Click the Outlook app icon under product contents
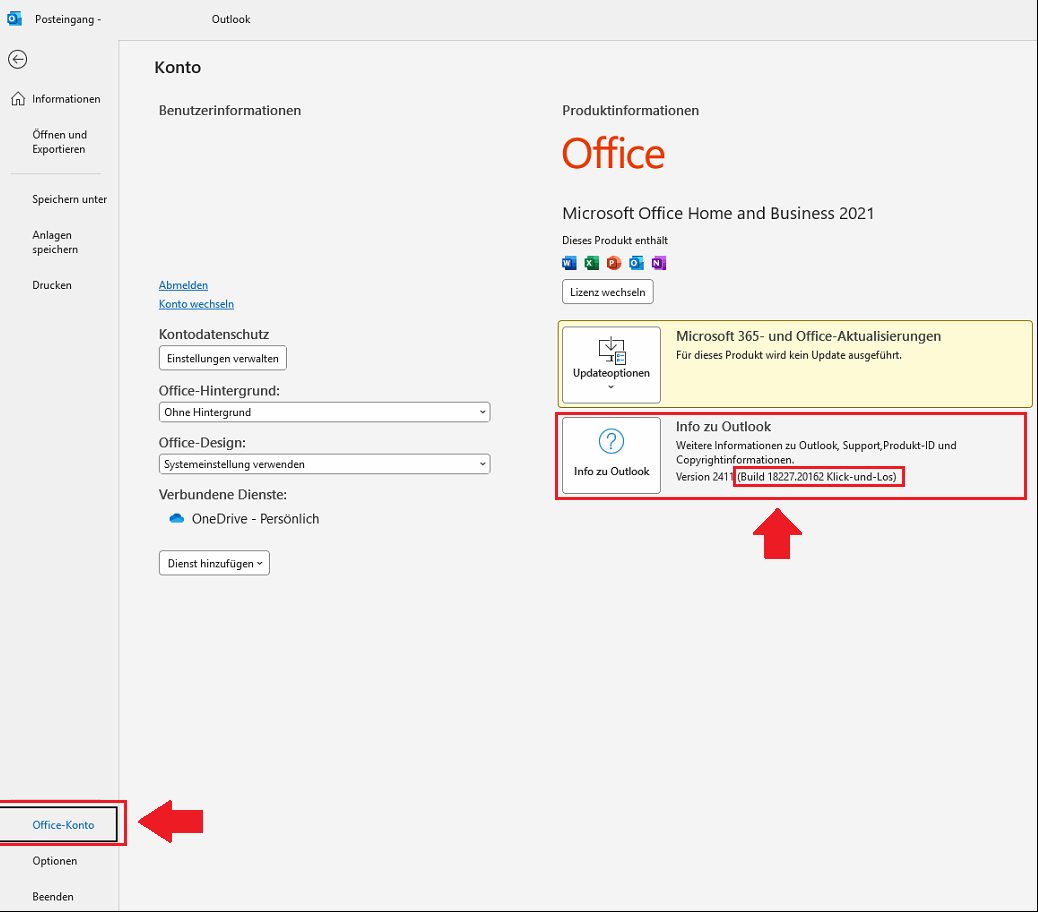The image size is (1038, 912). pyautogui.click(x=637, y=263)
